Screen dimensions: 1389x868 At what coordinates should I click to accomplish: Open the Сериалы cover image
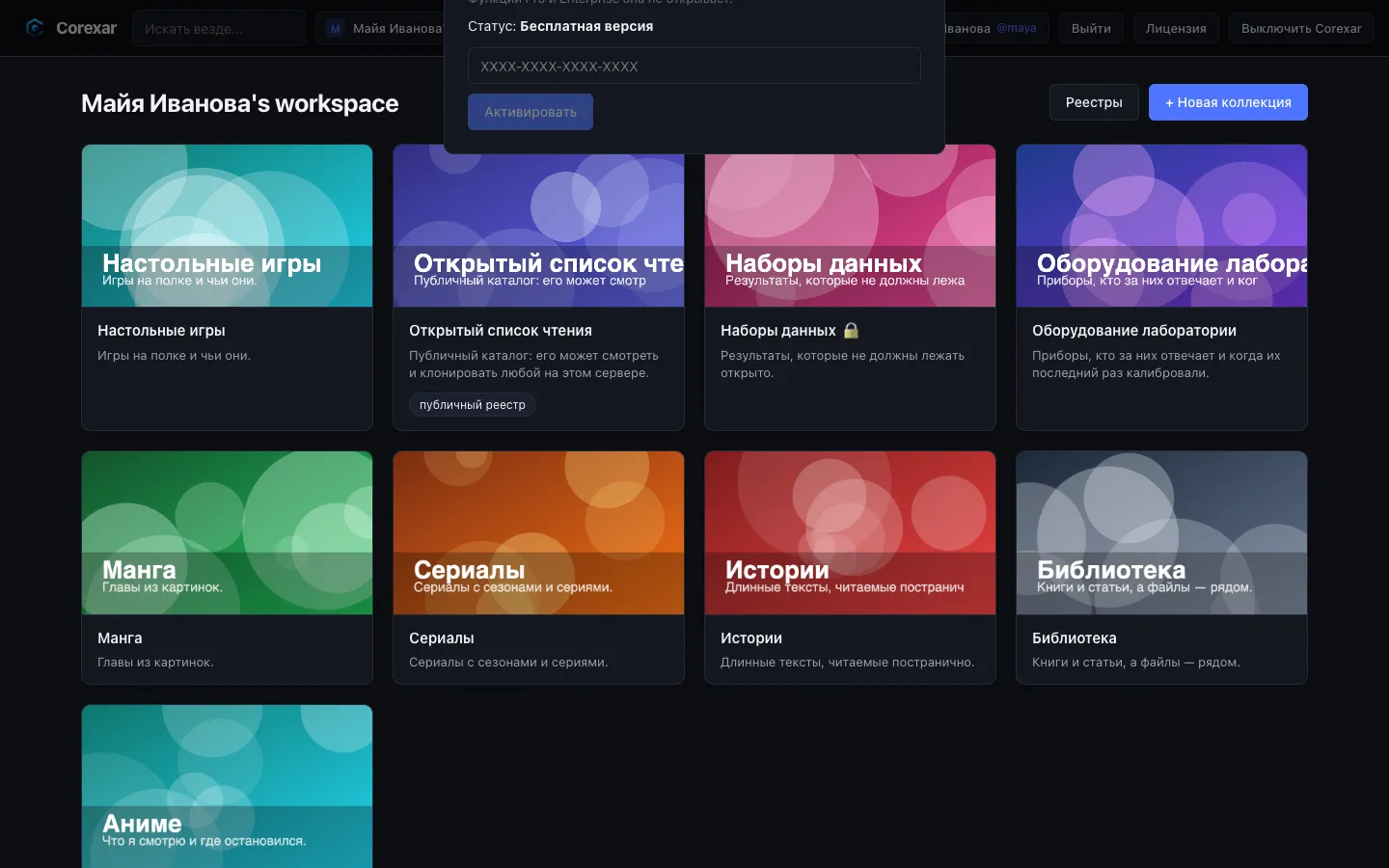(539, 533)
